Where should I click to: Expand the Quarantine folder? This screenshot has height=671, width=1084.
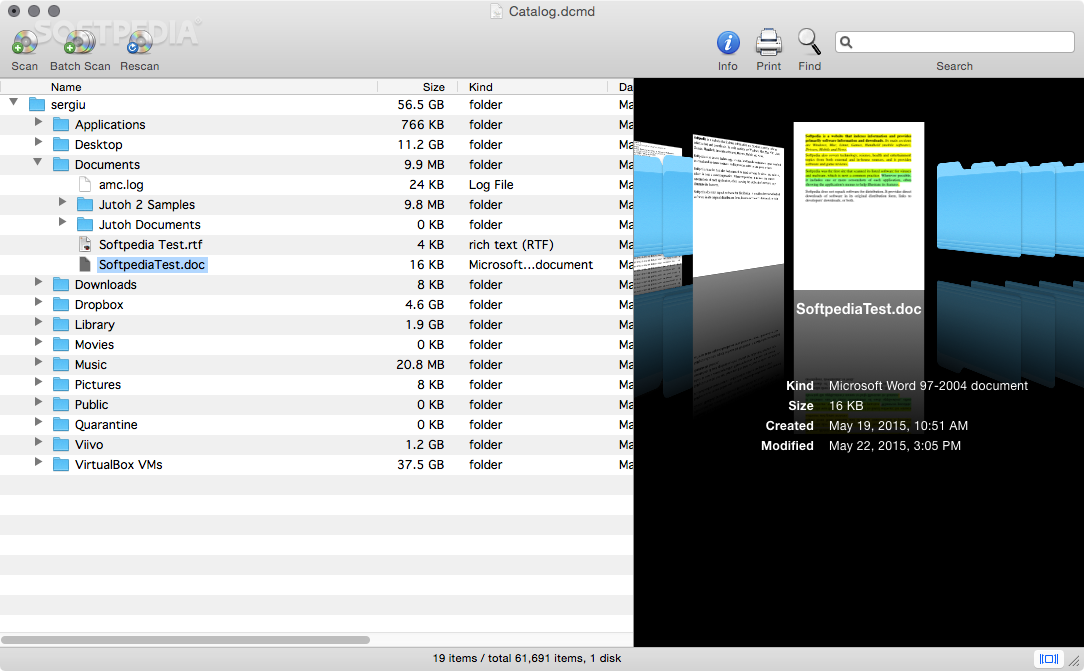(x=38, y=423)
